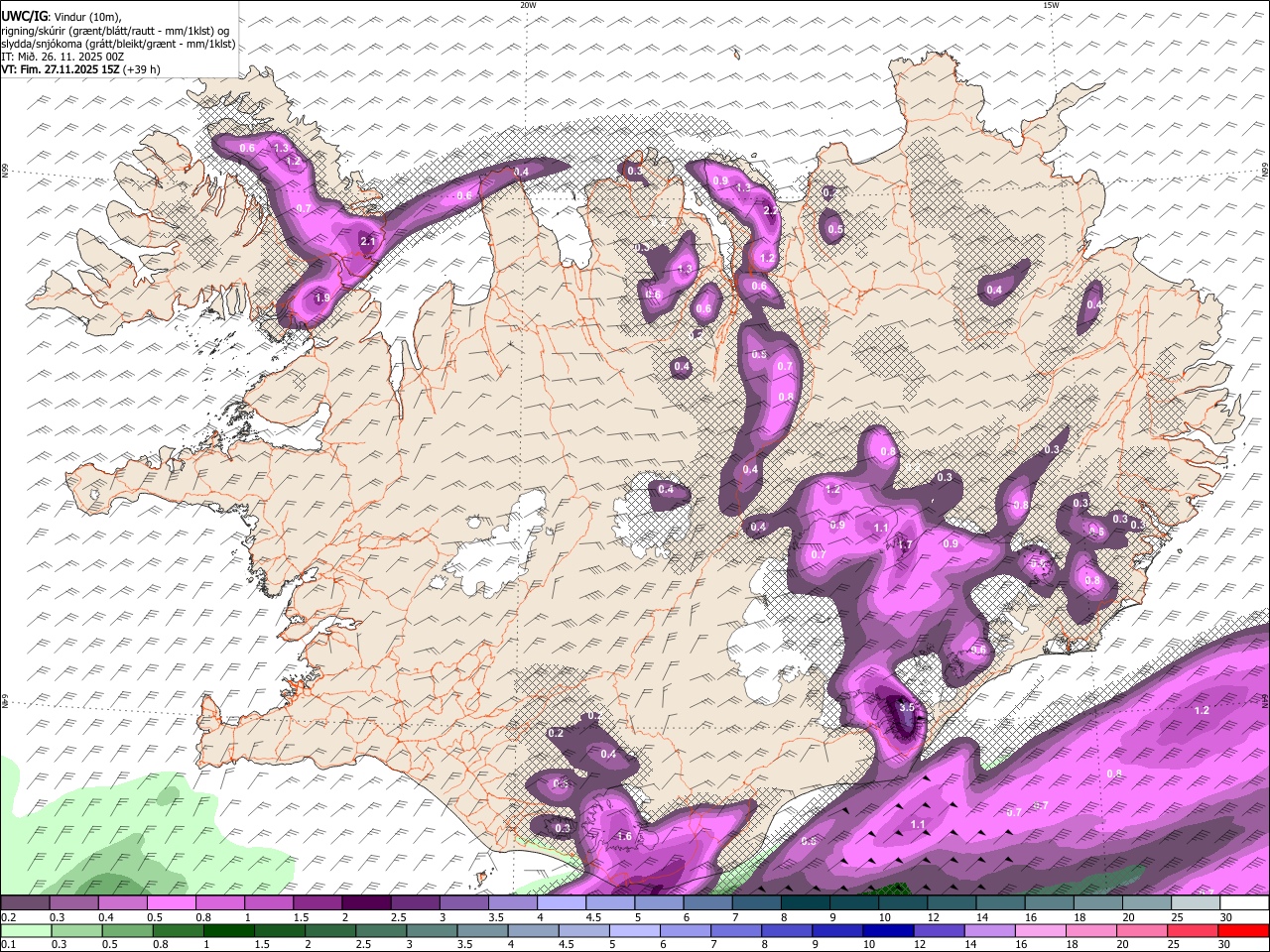
Task: Click the 'slydda/snjókoma' legend description line
Action: coord(118,44)
